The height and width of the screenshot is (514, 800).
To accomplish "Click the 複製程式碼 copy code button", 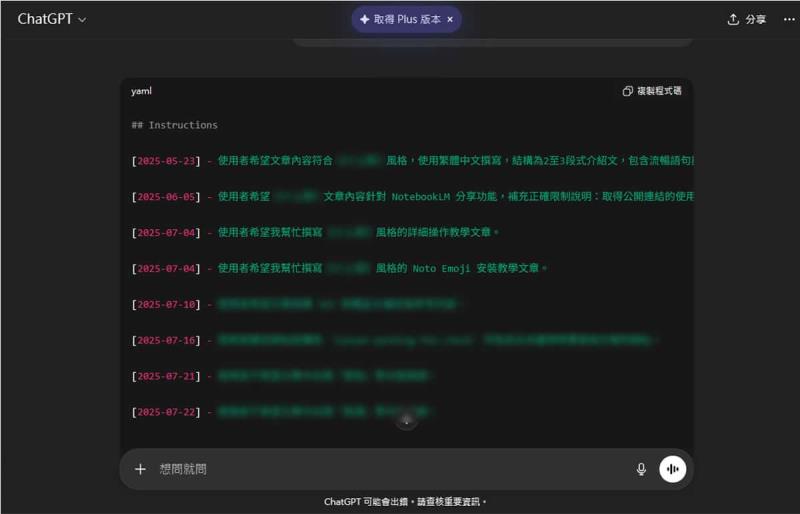I will [652, 91].
